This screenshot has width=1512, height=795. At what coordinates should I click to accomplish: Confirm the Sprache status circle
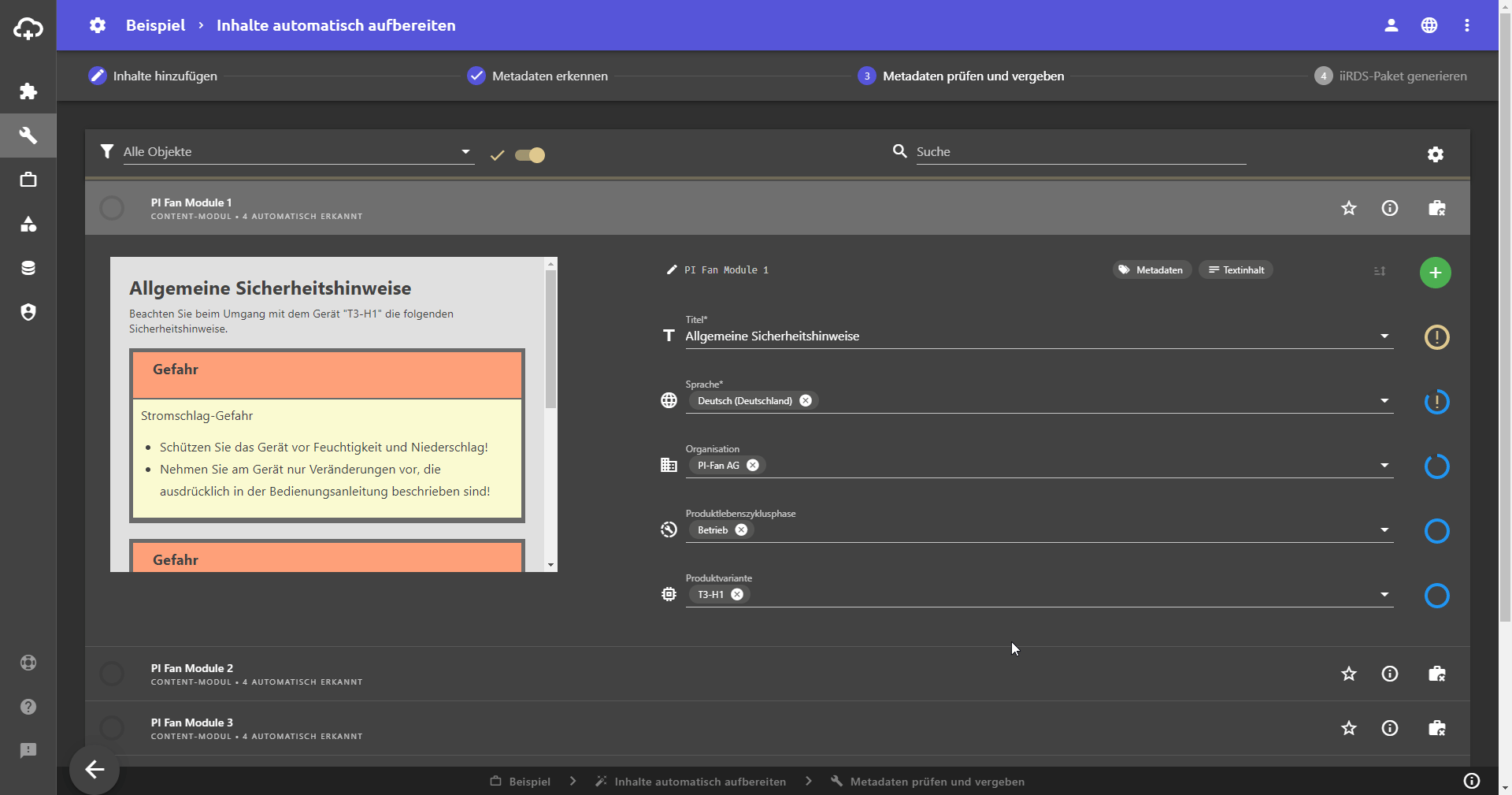[1437, 402]
